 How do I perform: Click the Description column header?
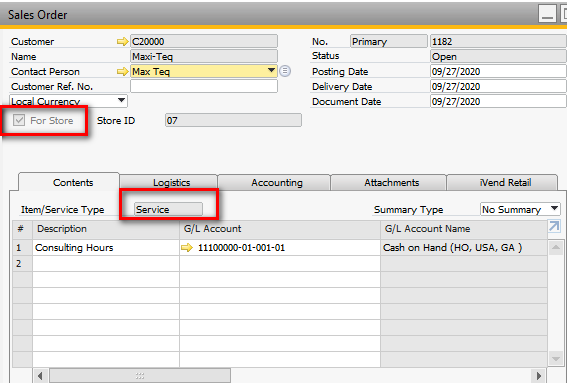click(106, 229)
